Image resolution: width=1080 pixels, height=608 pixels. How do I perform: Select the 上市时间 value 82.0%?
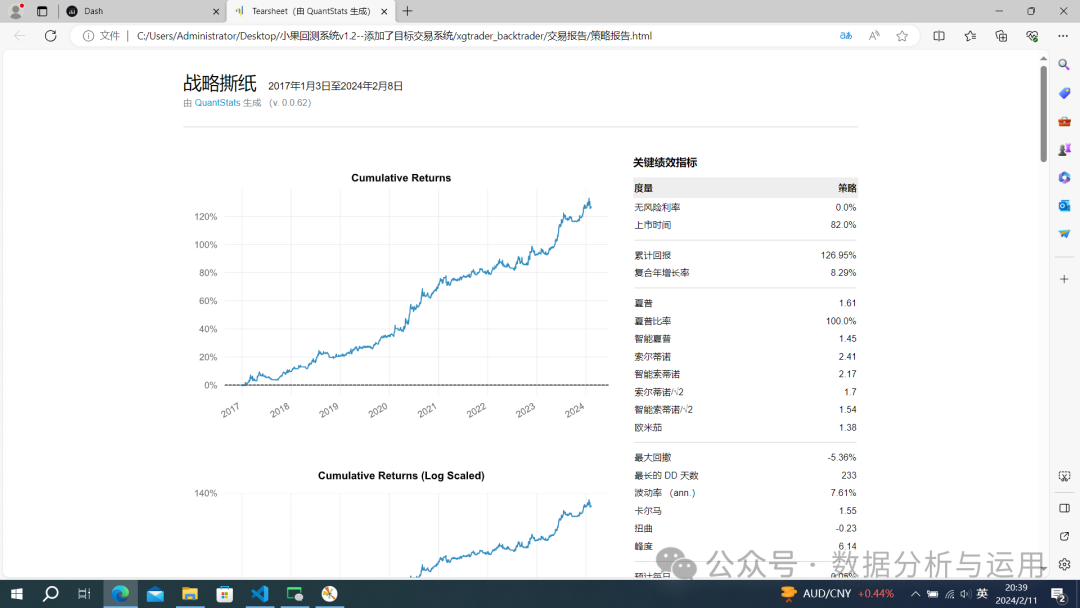843,225
